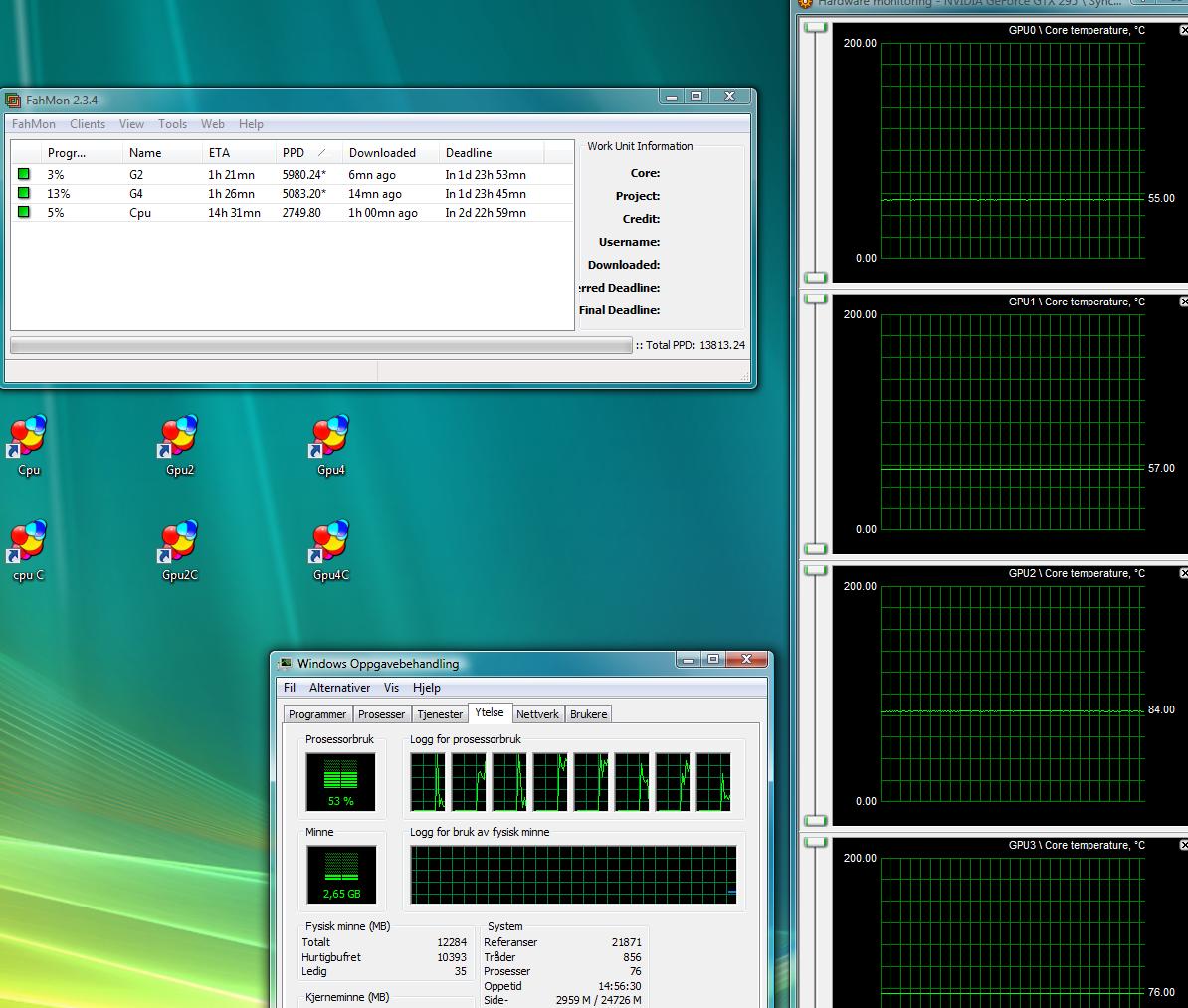This screenshot has width=1188, height=1008.
Task: Click green status icon of G4 client
Action: click(24, 193)
